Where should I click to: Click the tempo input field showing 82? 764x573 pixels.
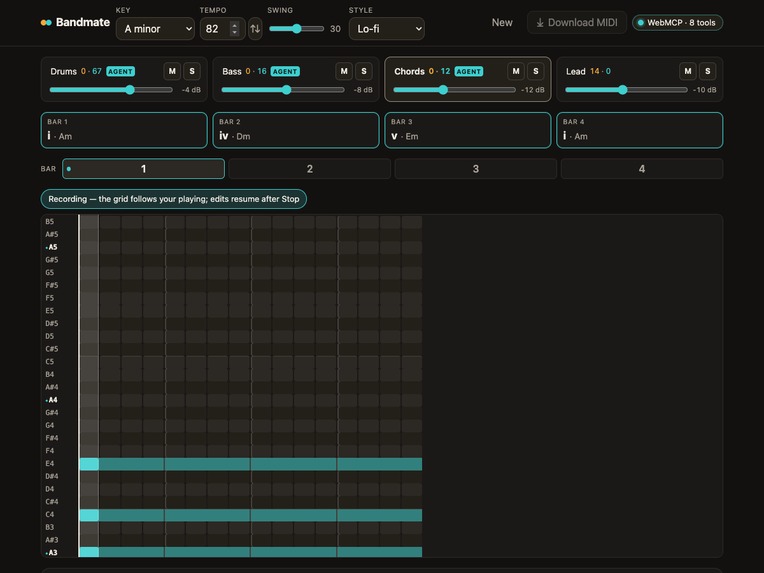click(222, 29)
